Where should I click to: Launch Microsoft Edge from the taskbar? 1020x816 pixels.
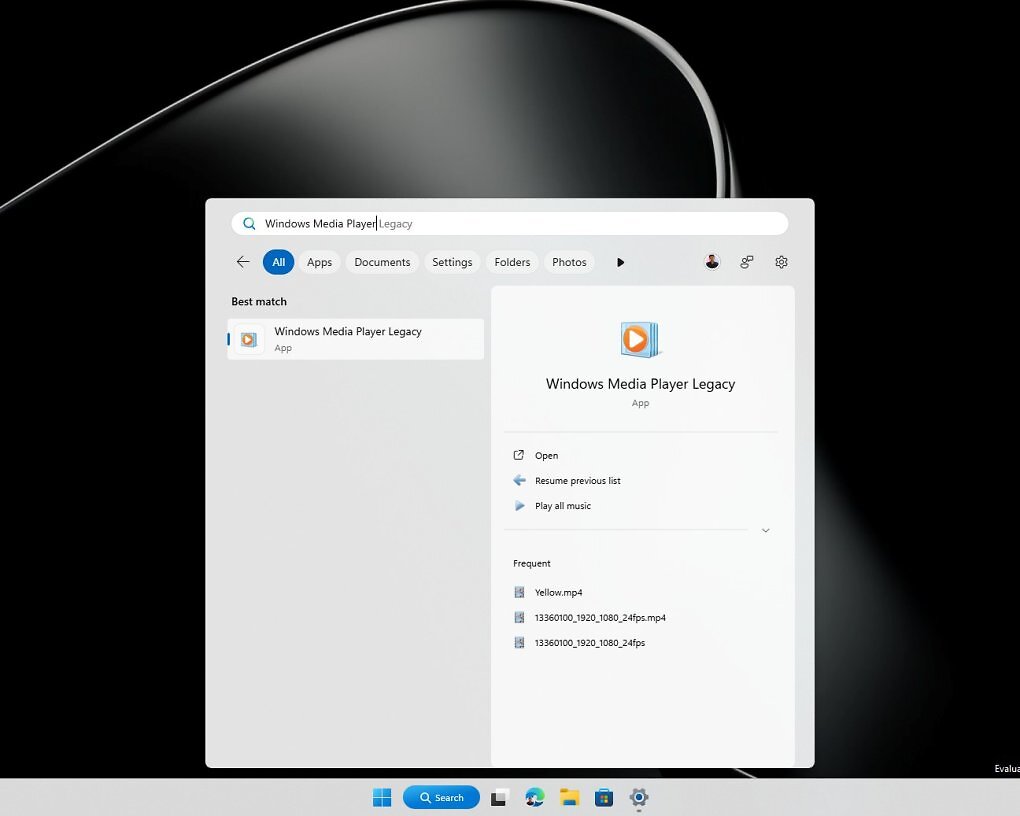(535, 797)
